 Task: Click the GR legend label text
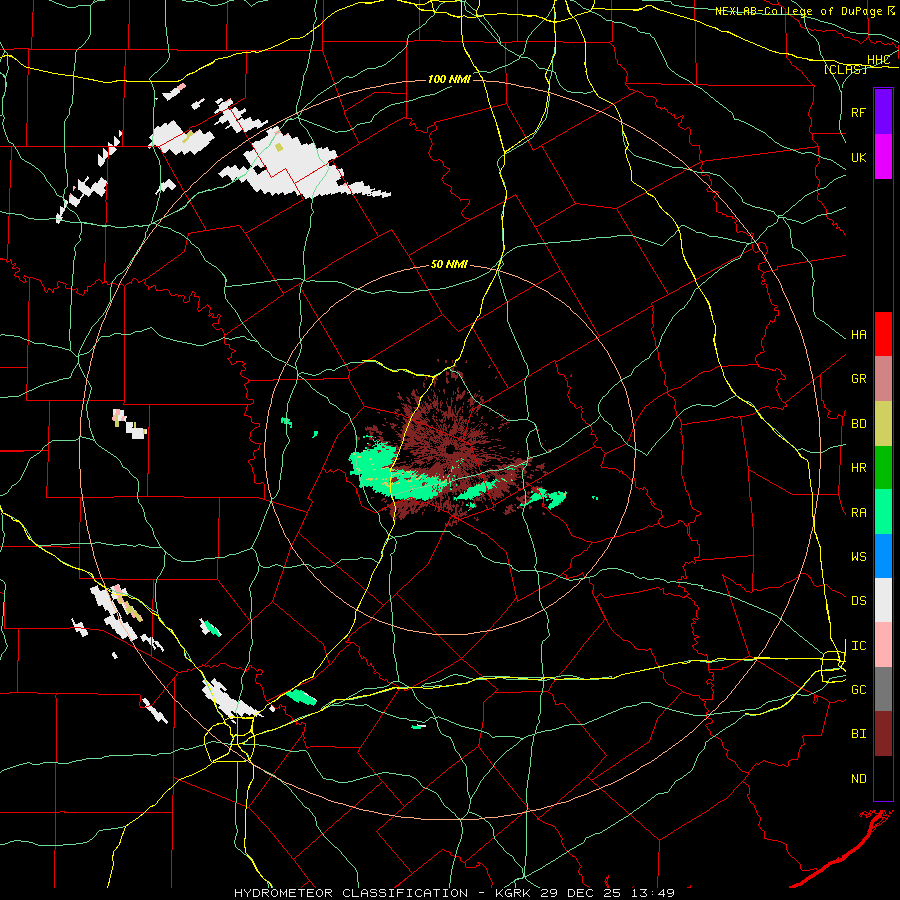coord(858,379)
